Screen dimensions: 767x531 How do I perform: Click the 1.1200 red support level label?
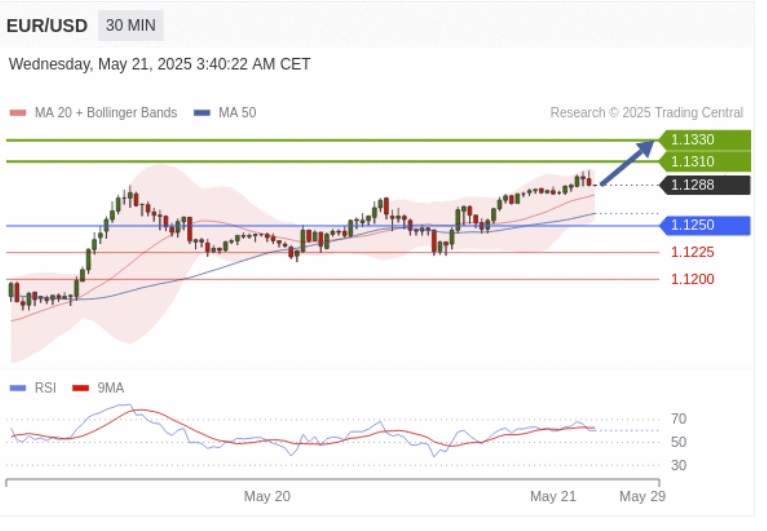click(x=692, y=279)
